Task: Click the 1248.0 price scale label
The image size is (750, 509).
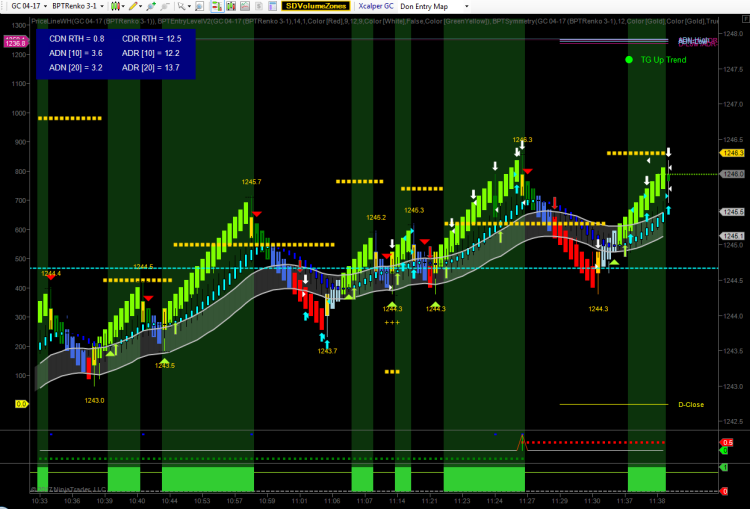Action: pyautogui.click(x=732, y=33)
